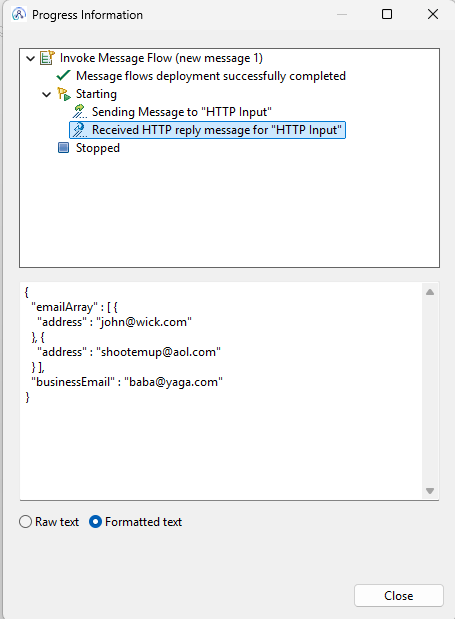Click inside the JSON reply text area
The width and height of the screenshot is (455, 619).
[x=221, y=391]
